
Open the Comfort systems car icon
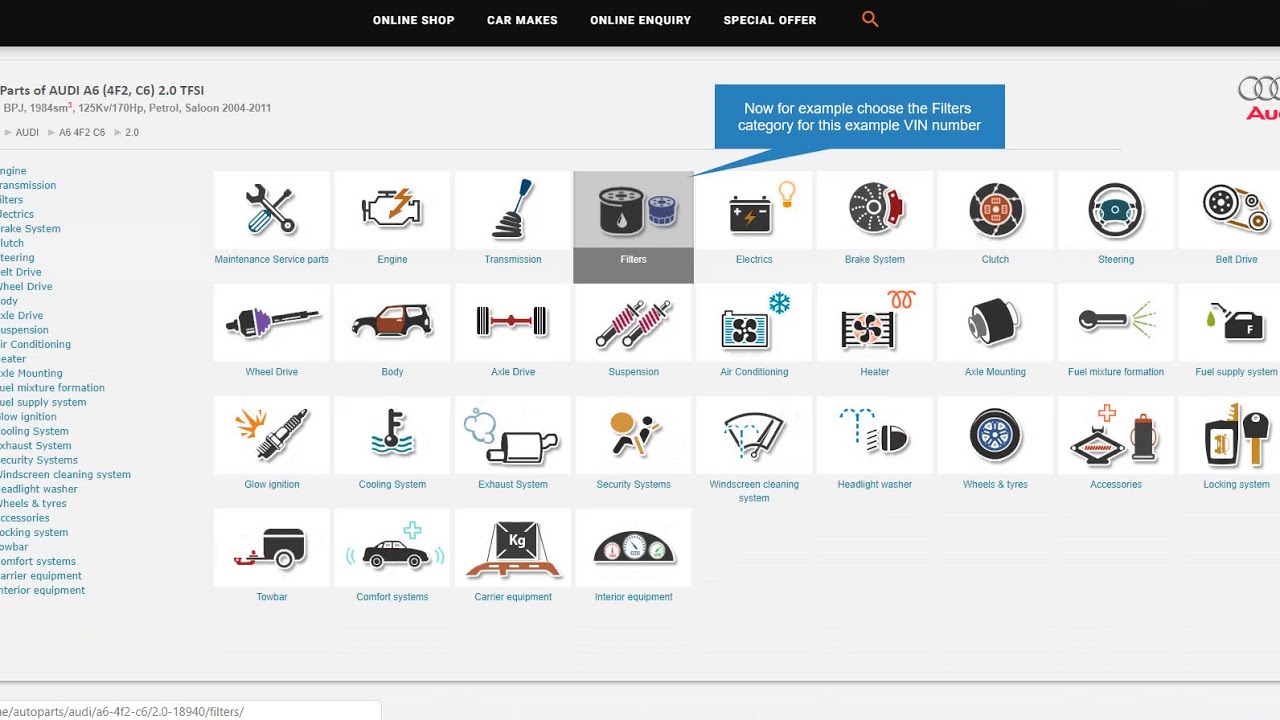[x=392, y=548]
